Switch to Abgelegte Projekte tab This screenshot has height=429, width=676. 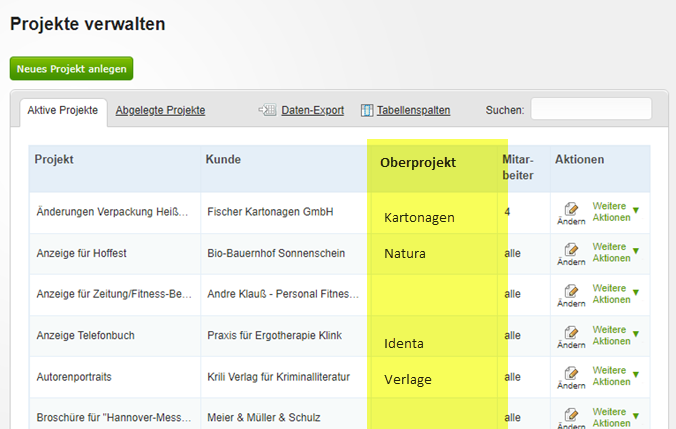160,110
